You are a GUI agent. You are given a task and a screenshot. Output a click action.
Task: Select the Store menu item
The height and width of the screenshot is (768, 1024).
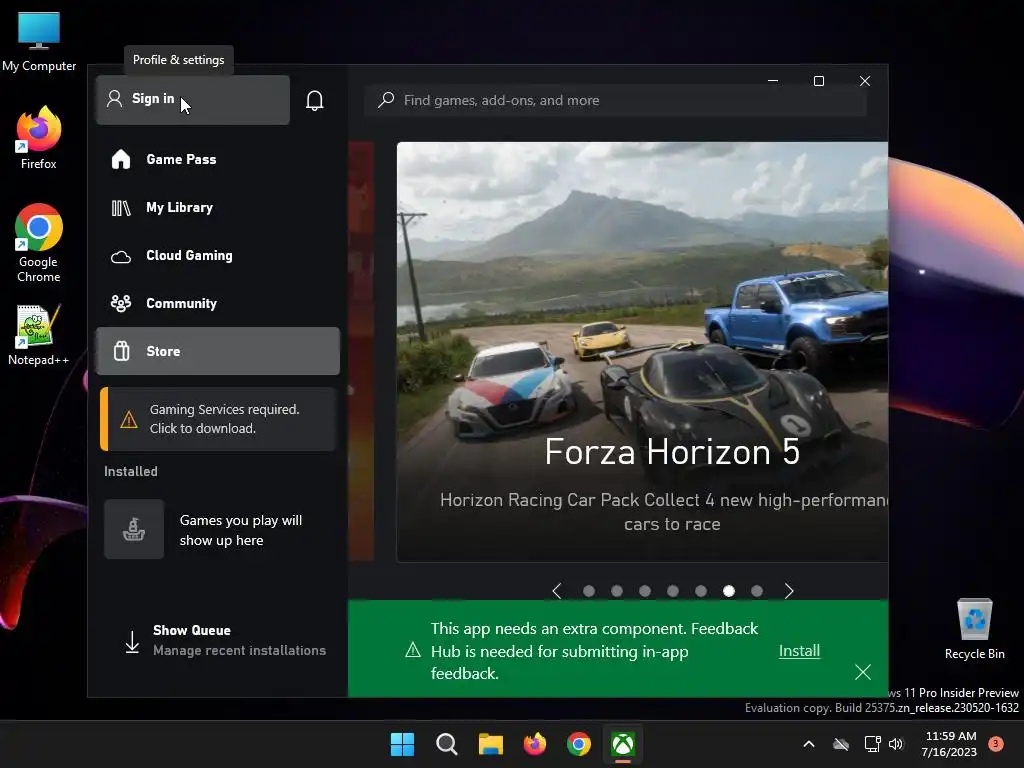[x=217, y=351]
